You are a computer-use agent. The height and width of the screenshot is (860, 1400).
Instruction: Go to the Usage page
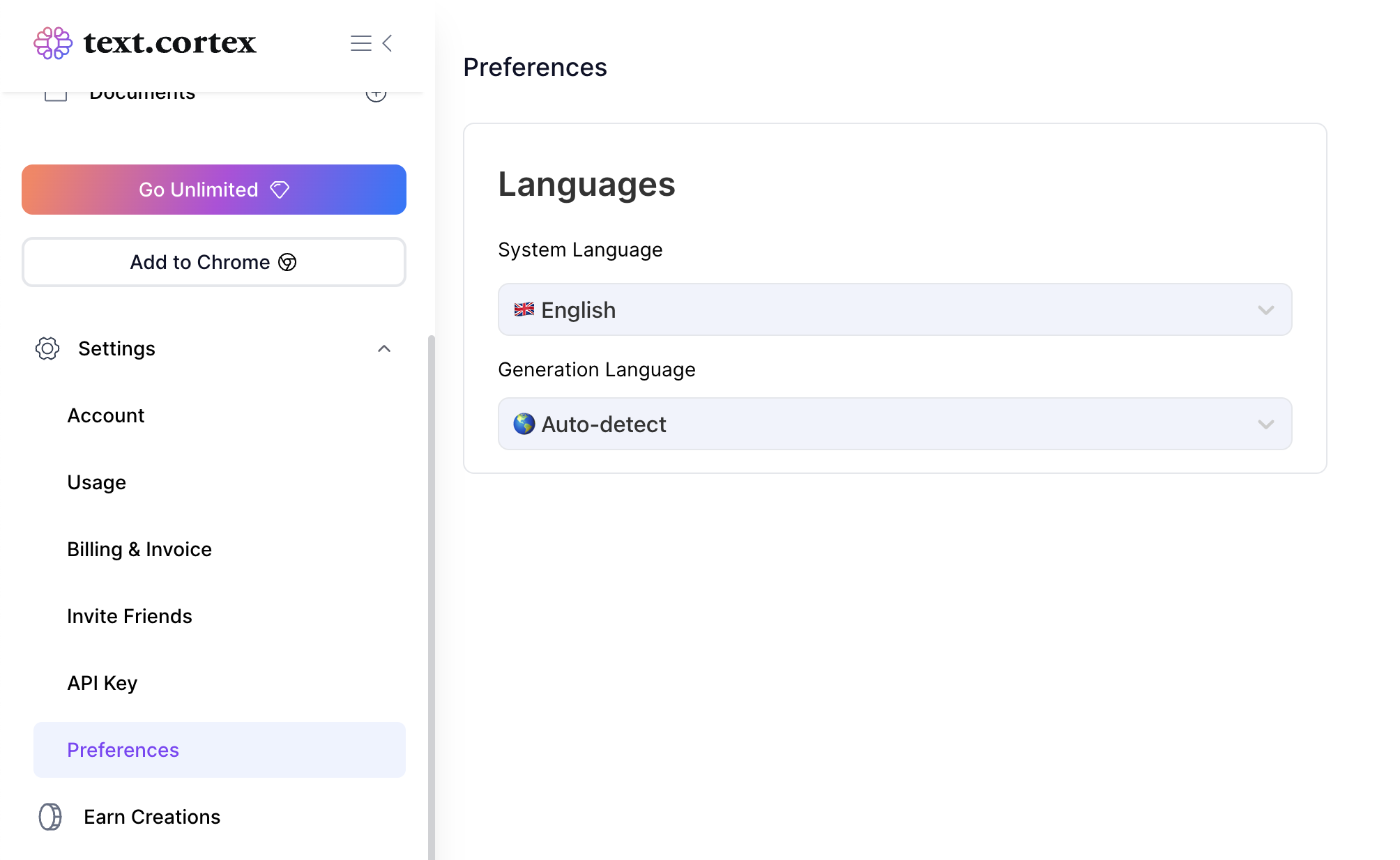pyautogui.click(x=97, y=482)
